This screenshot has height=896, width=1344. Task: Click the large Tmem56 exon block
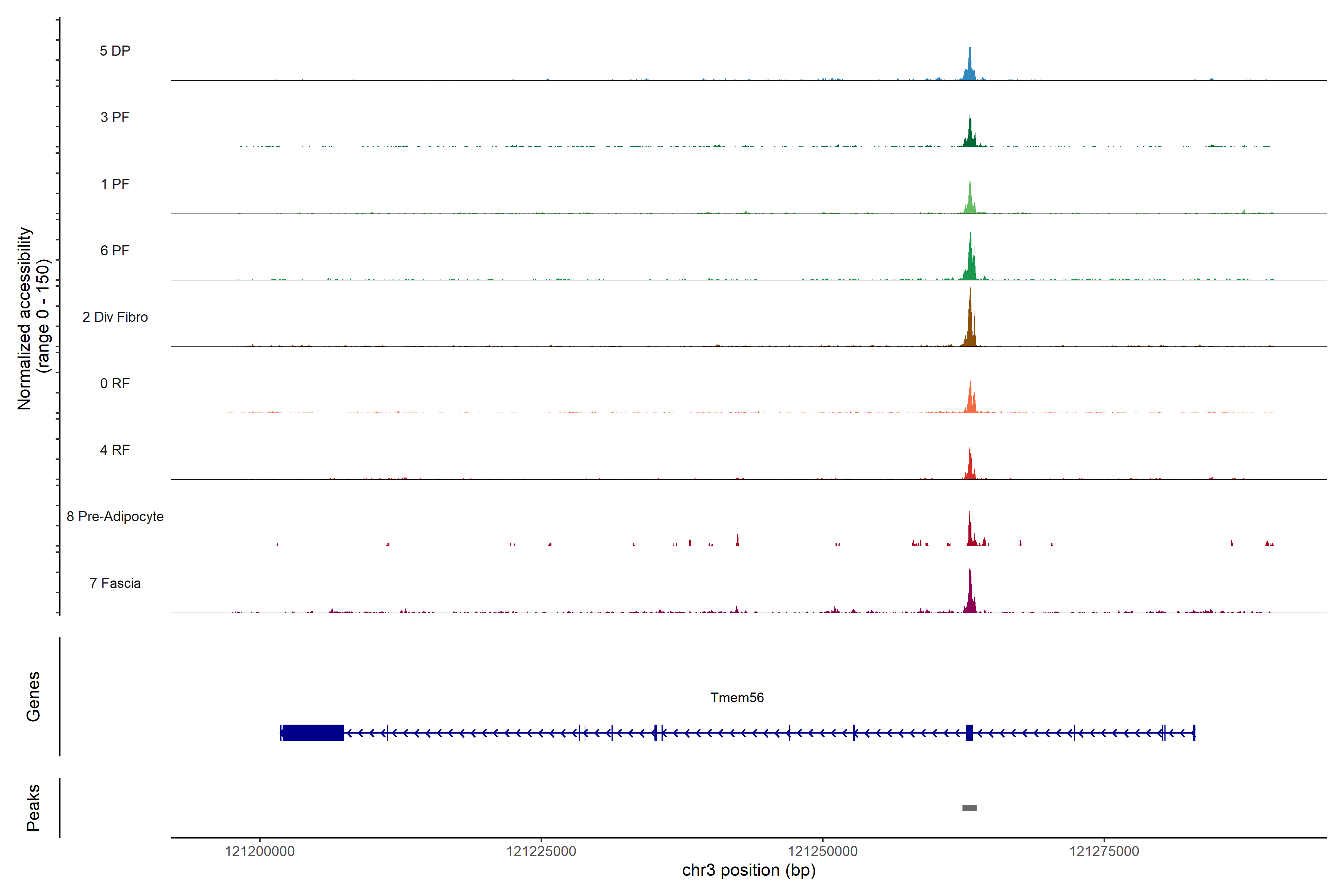(x=312, y=732)
